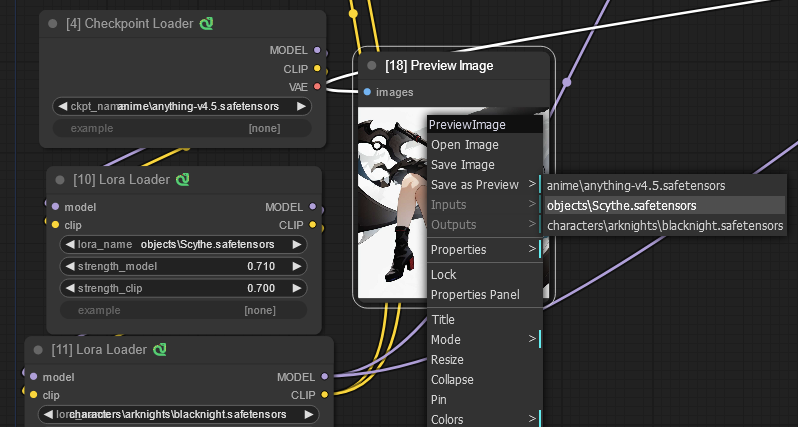Viewport: 798px width, 427px height.
Task: Click the right arrow on lora_name Scythe field
Action: click(x=296, y=243)
